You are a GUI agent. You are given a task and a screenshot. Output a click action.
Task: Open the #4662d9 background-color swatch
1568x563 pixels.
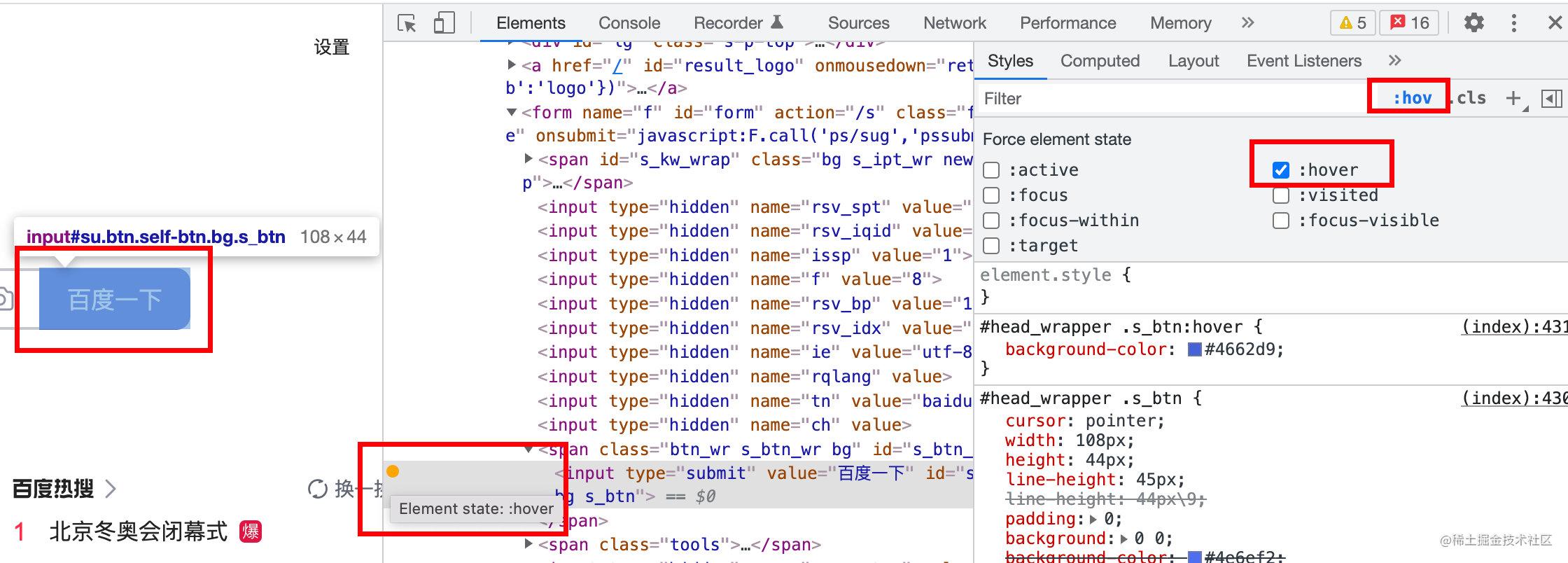(1195, 349)
